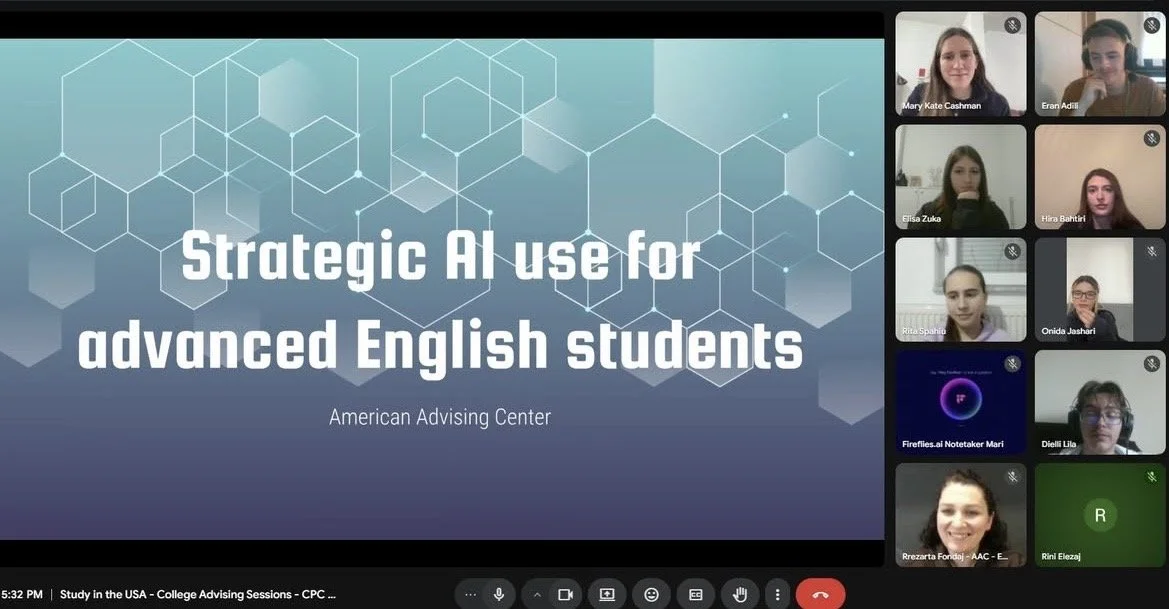Screen dimensions: 1169x609
Task: Raise hand using the hand icon
Action: (740, 594)
